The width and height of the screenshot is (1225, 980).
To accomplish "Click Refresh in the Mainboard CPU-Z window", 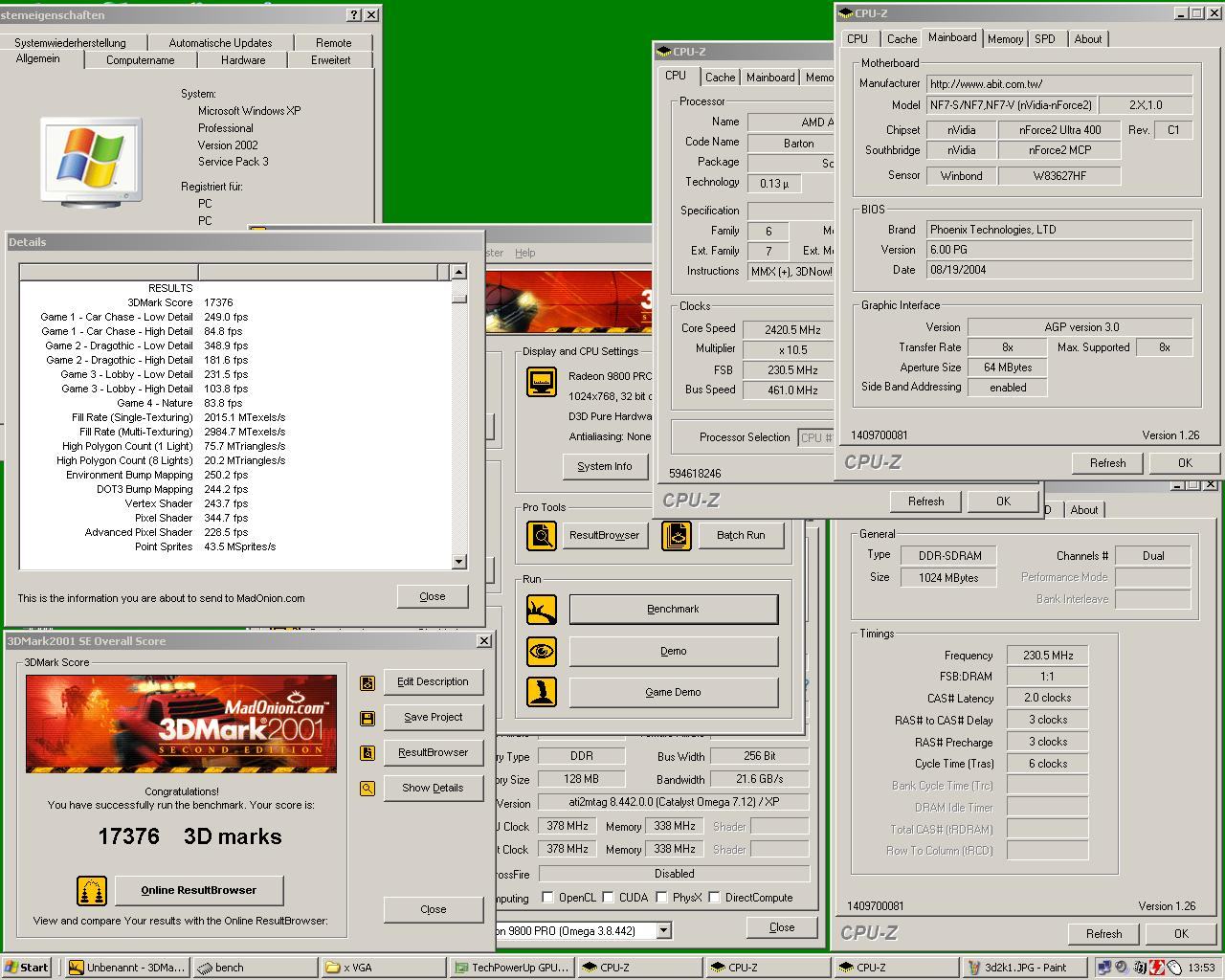I will 1107,463.
